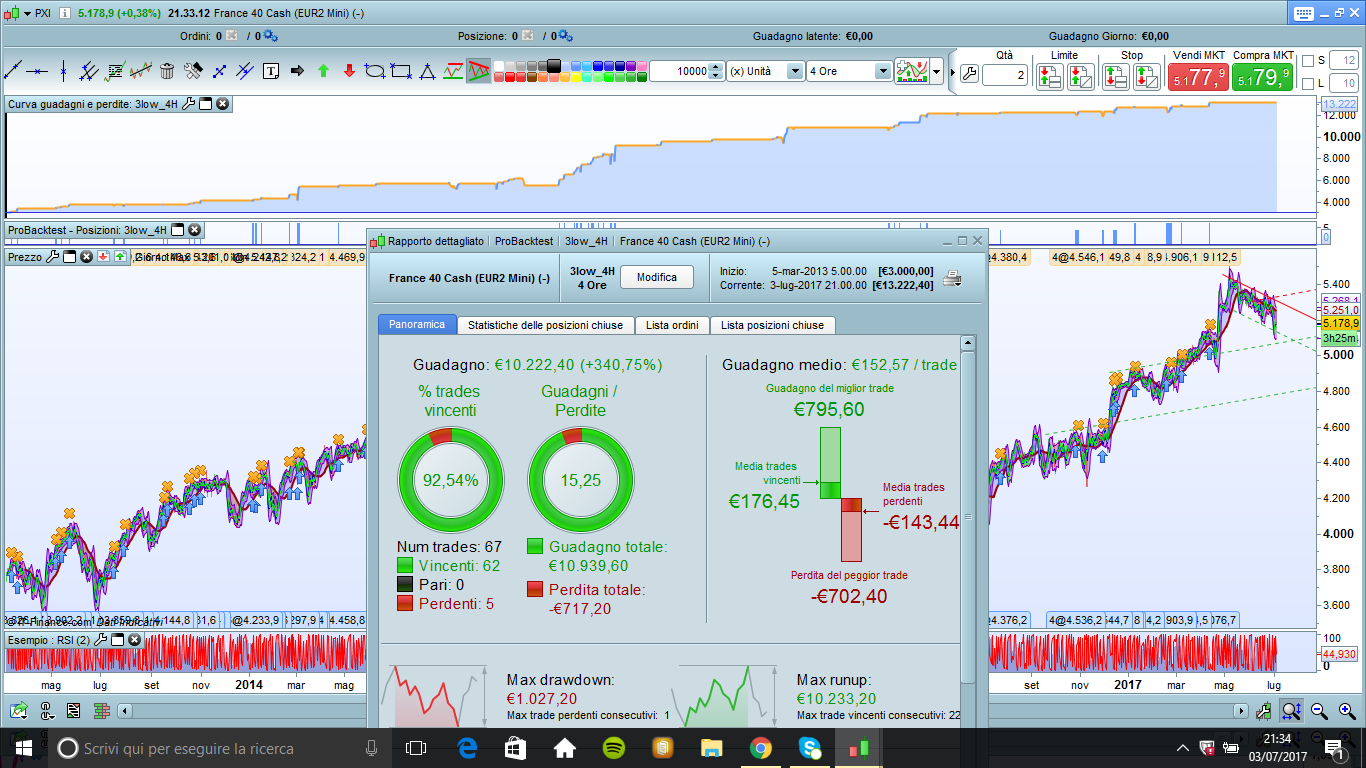Select the vertical line drawing tool

coord(63,71)
